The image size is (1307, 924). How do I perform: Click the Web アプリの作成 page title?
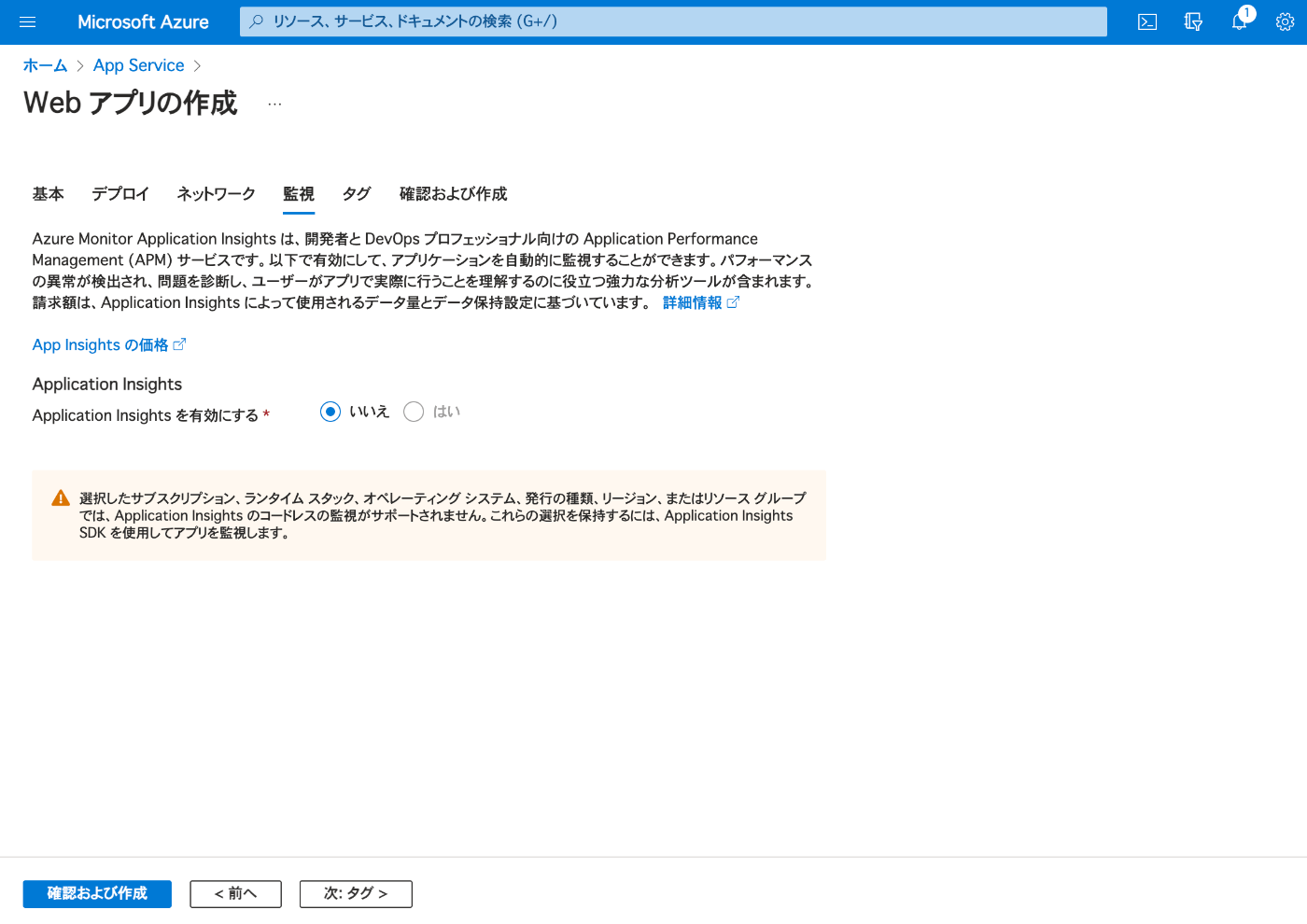click(131, 103)
